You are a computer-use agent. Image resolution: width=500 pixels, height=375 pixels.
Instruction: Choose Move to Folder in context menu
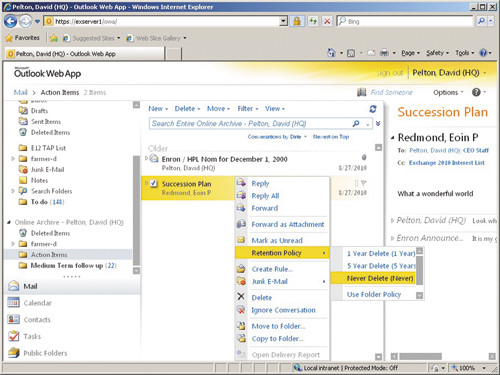click(x=278, y=326)
